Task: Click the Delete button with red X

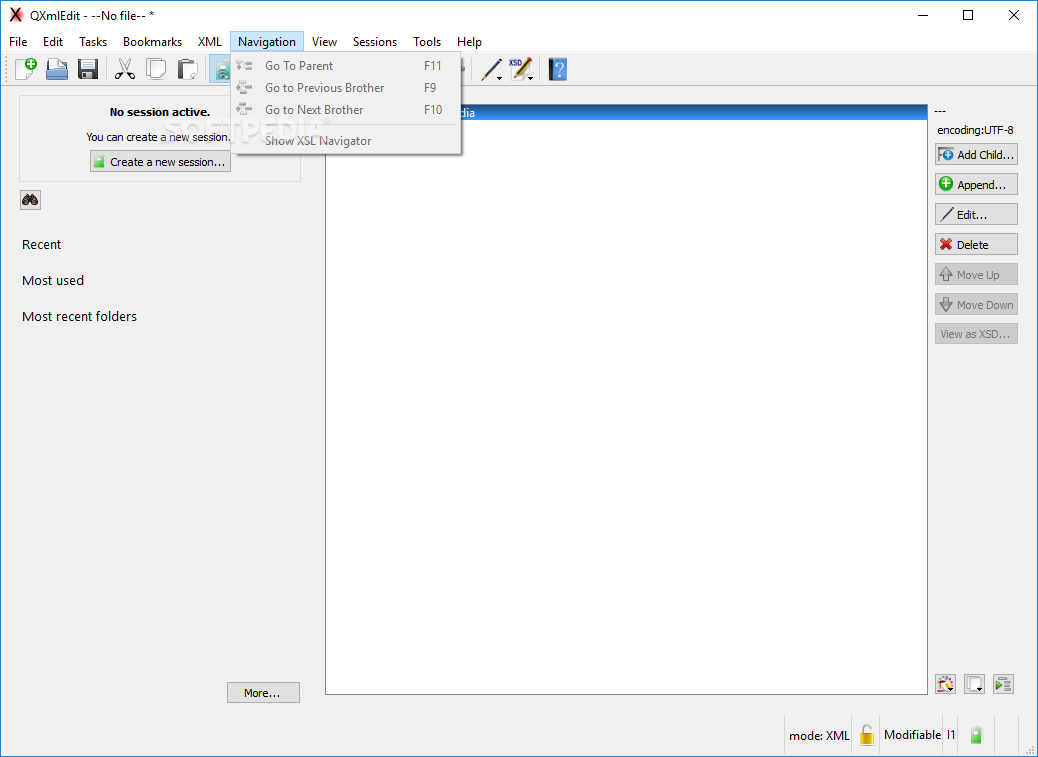Action: [976, 245]
